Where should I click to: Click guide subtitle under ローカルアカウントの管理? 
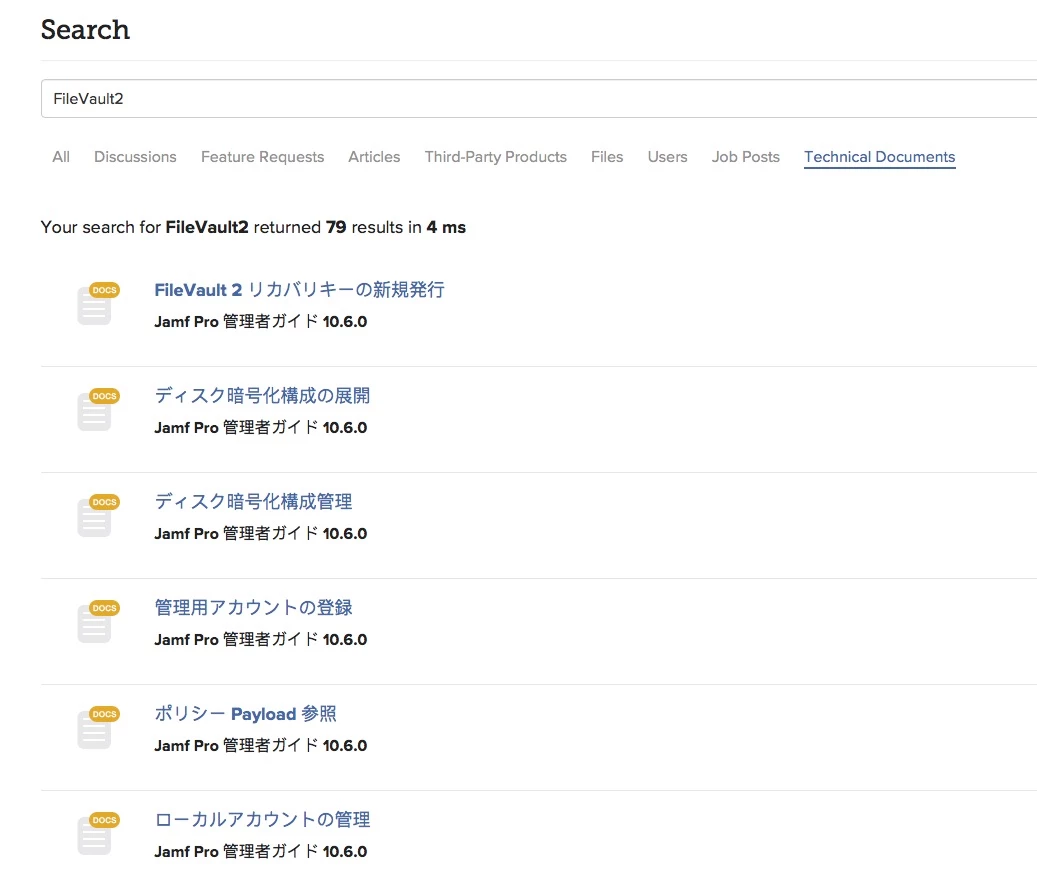[x=261, y=851]
